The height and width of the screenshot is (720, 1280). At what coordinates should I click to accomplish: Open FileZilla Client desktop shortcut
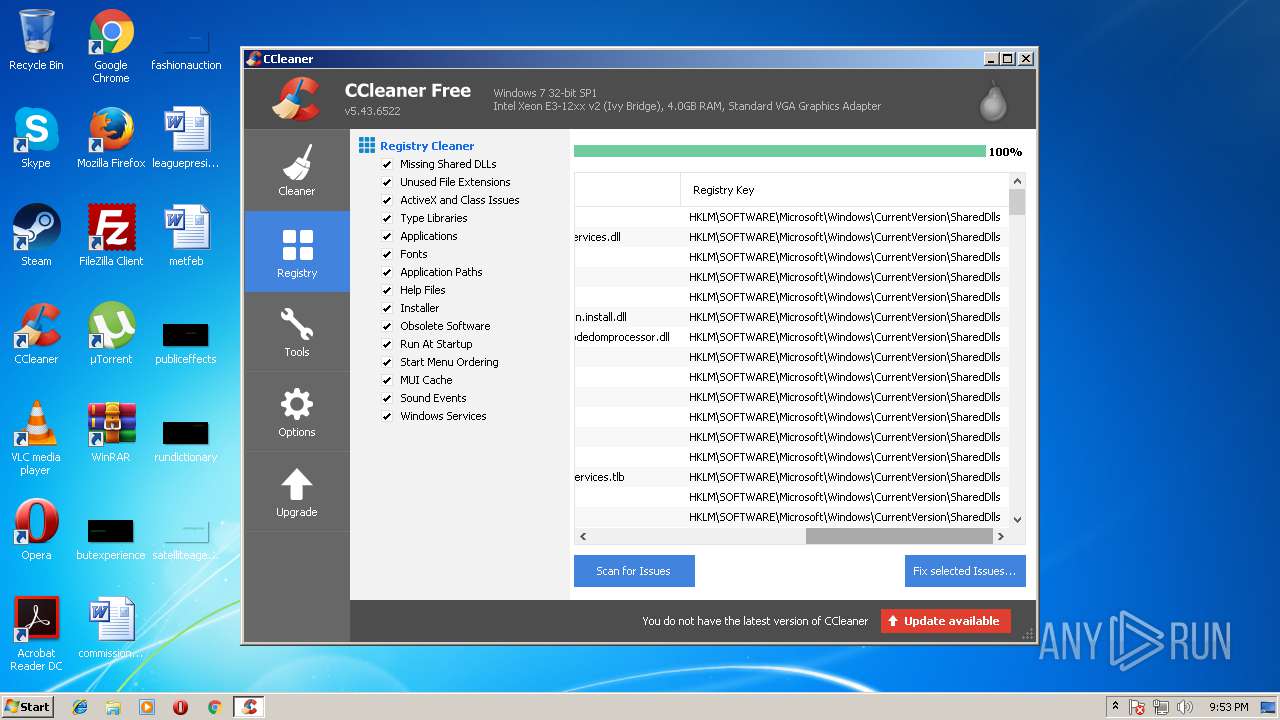(x=111, y=236)
